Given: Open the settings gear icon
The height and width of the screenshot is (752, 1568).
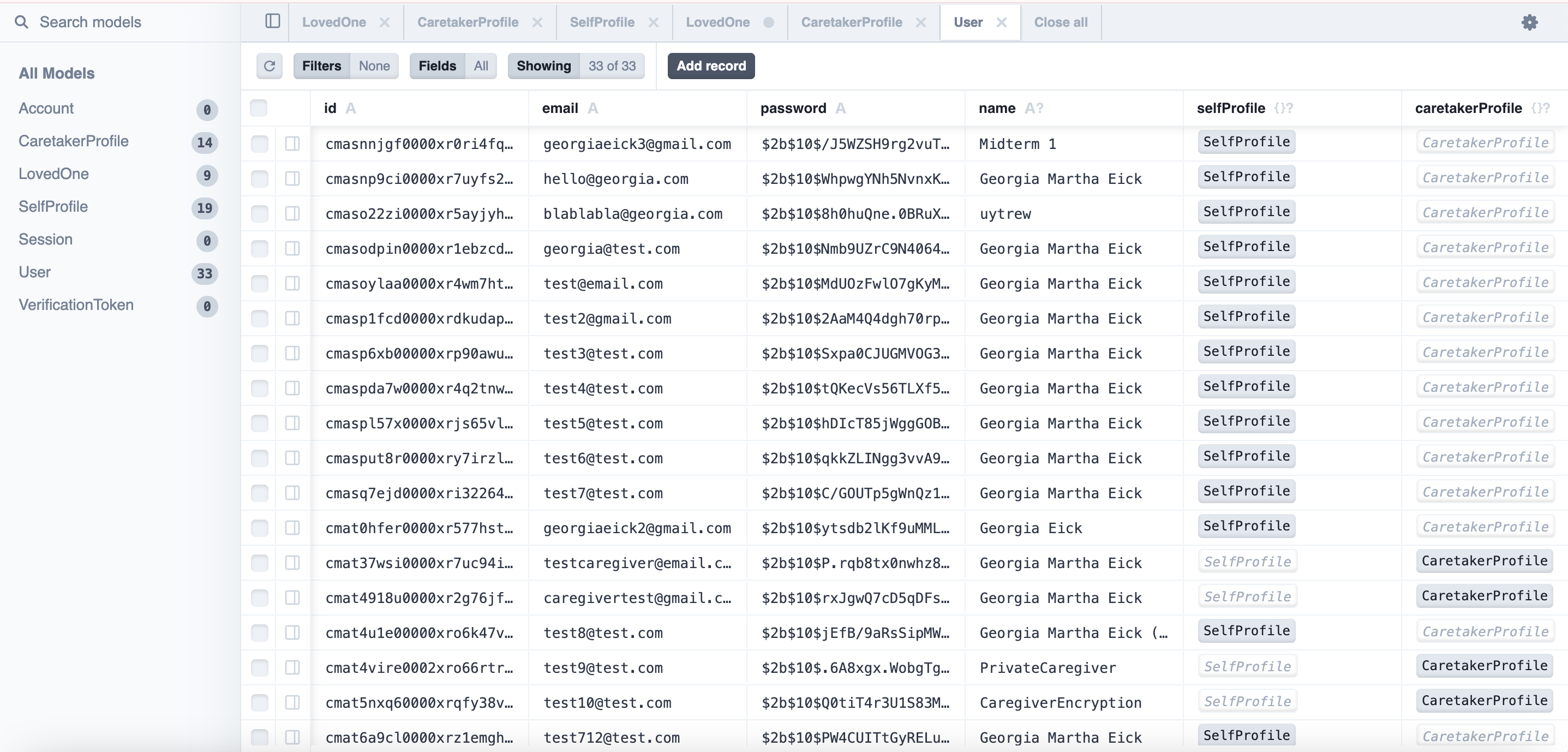Looking at the screenshot, I should (x=1529, y=22).
